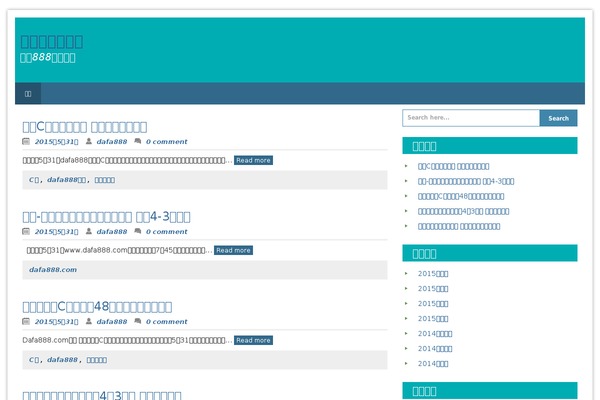Click the calendar icon of the C…48 post
The image size is (600, 400).
point(26,321)
